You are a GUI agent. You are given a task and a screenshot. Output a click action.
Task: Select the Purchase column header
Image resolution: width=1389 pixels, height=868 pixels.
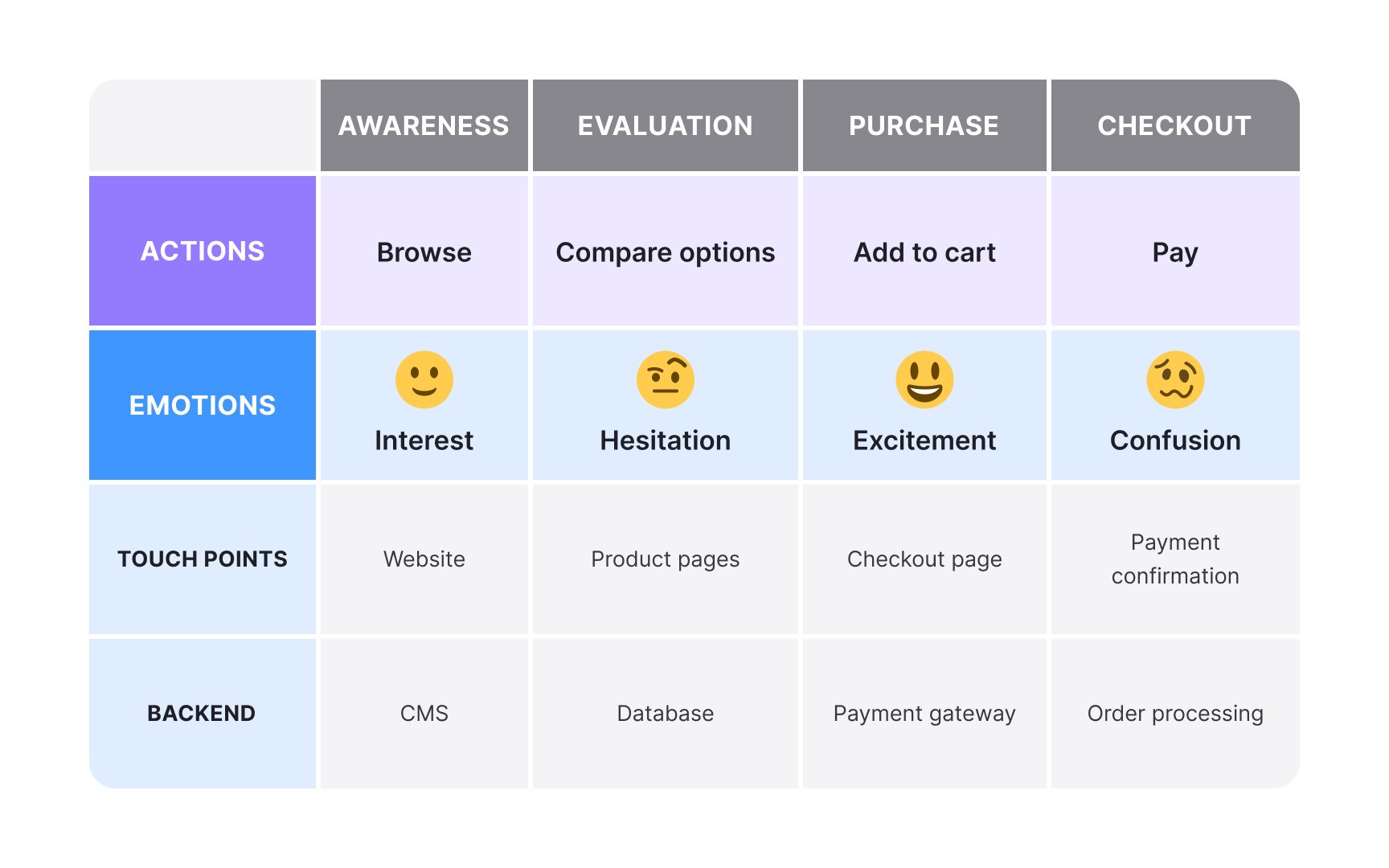924,125
